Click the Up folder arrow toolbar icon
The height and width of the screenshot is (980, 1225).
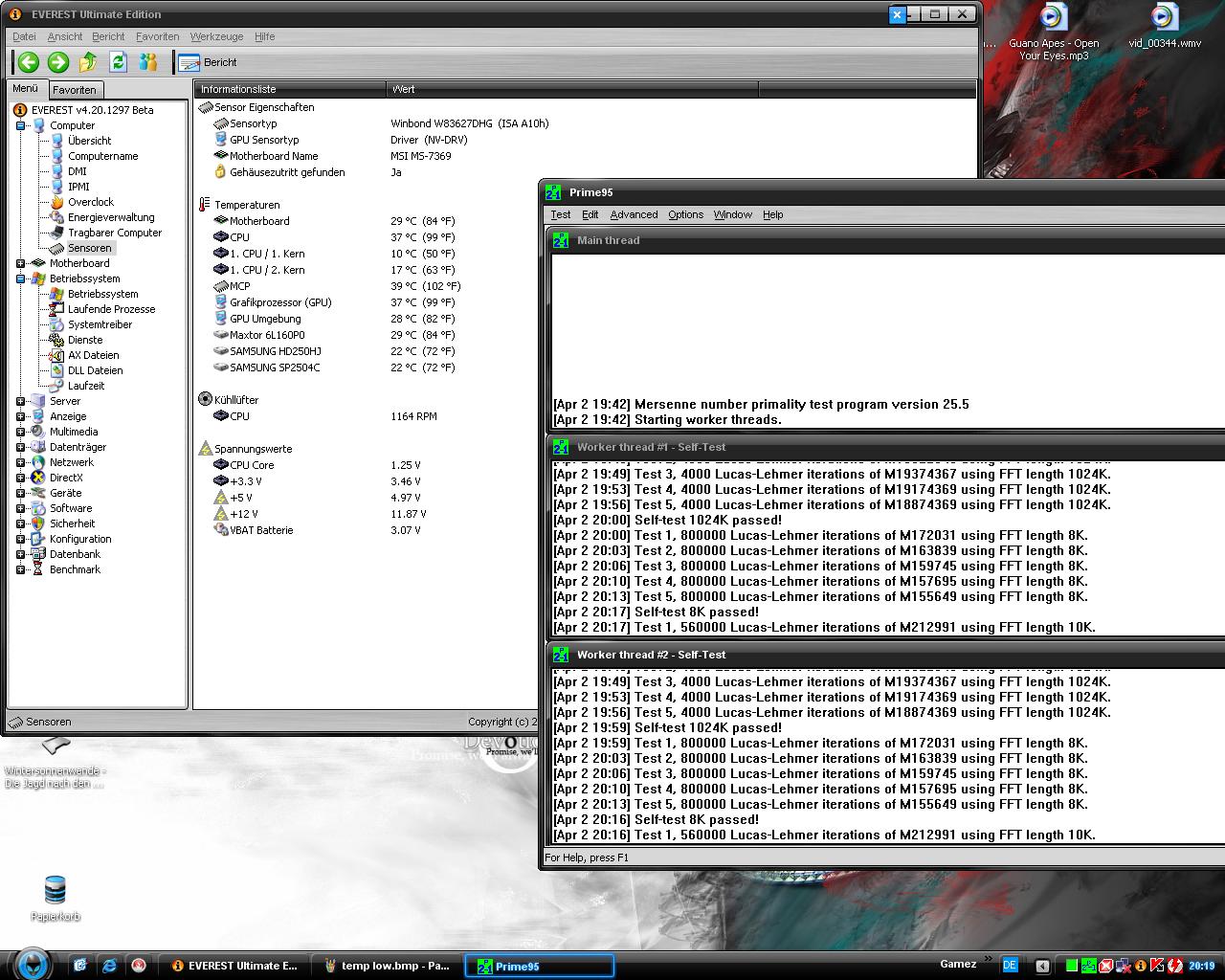click(88, 62)
